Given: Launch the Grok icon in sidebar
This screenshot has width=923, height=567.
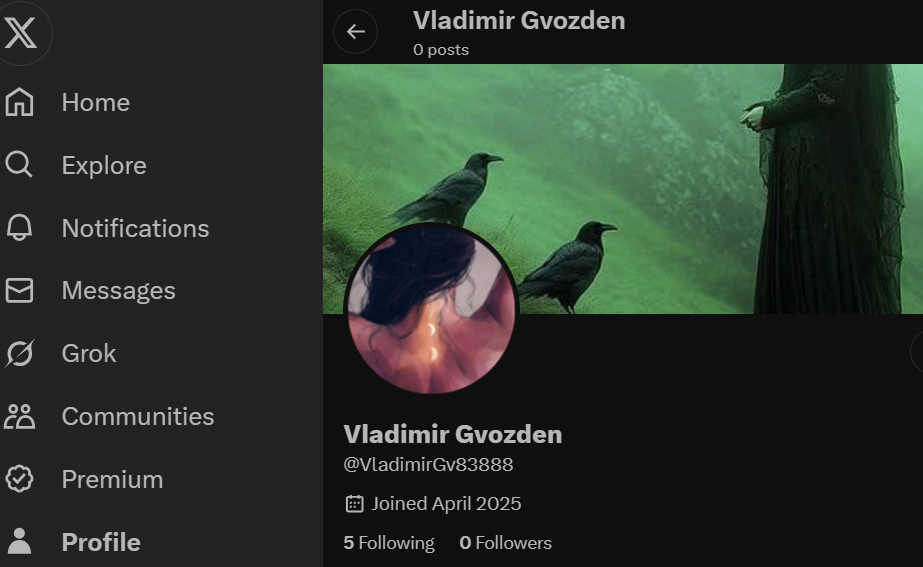Looking at the screenshot, I should click(x=19, y=353).
